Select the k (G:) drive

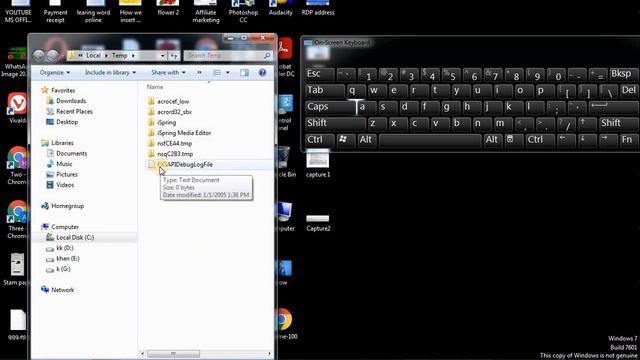(x=63, y=269)
